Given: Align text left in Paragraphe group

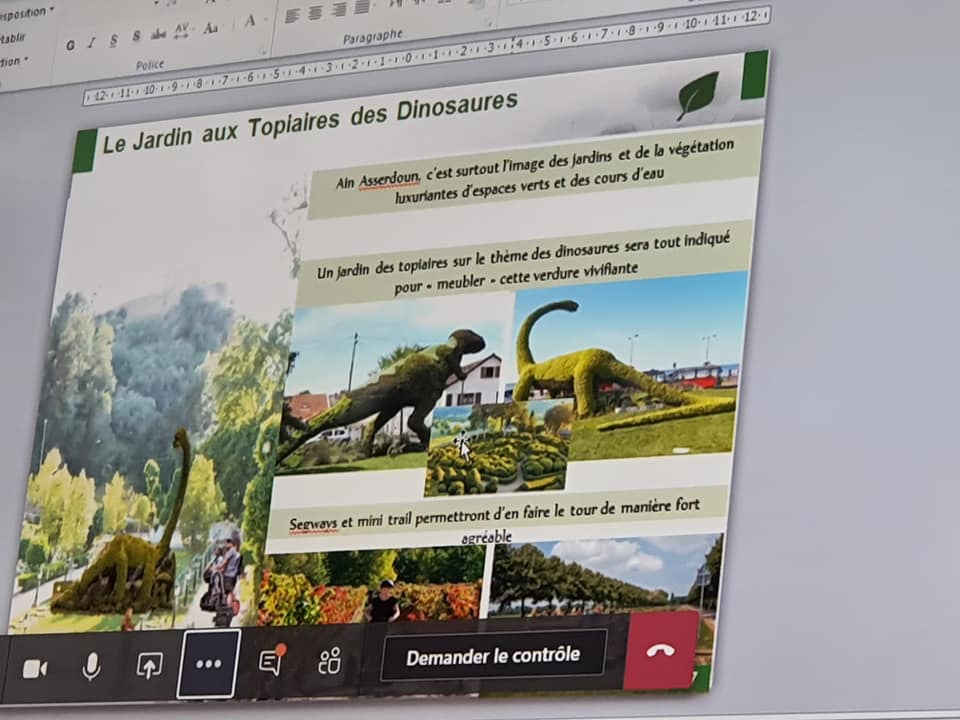Looking at the screenshot, I should point(292,16).
